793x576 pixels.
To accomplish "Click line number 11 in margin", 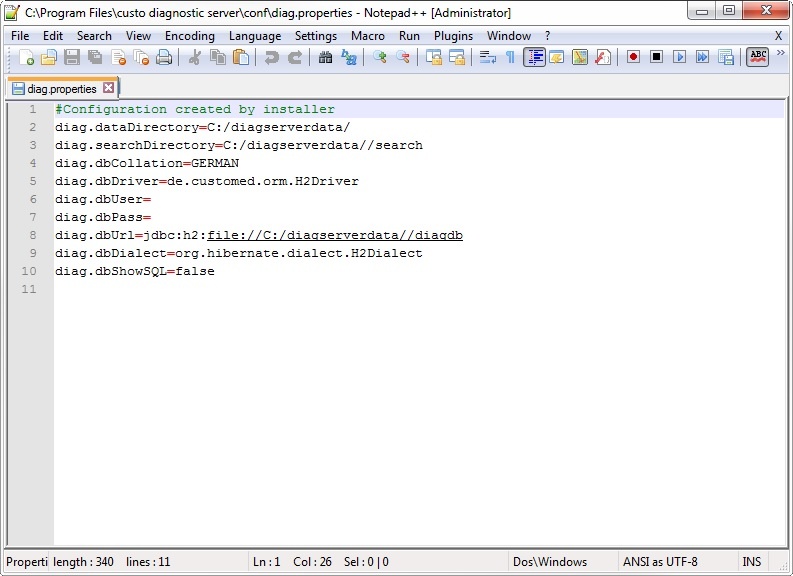I will click(x=29, y=289).
